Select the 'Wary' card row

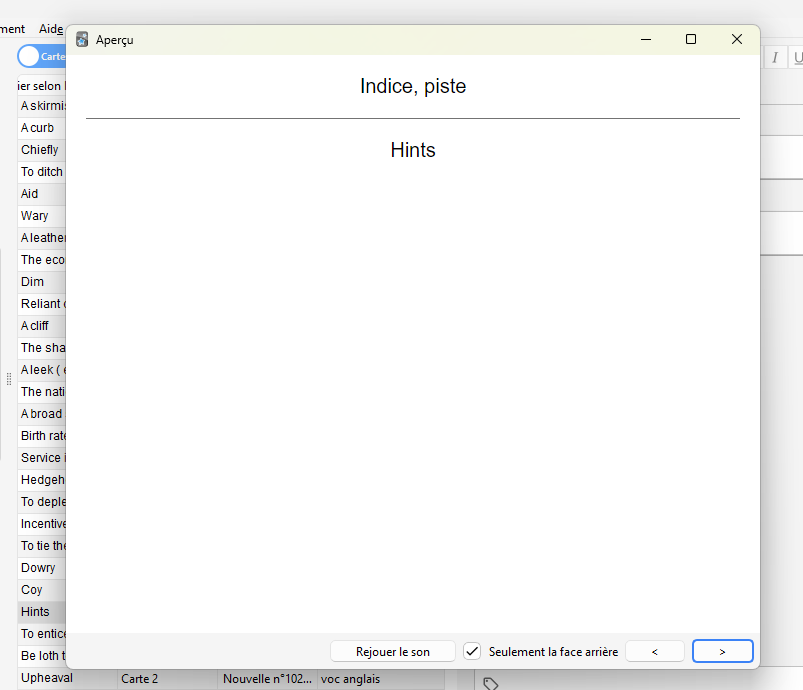pos(35,216)
